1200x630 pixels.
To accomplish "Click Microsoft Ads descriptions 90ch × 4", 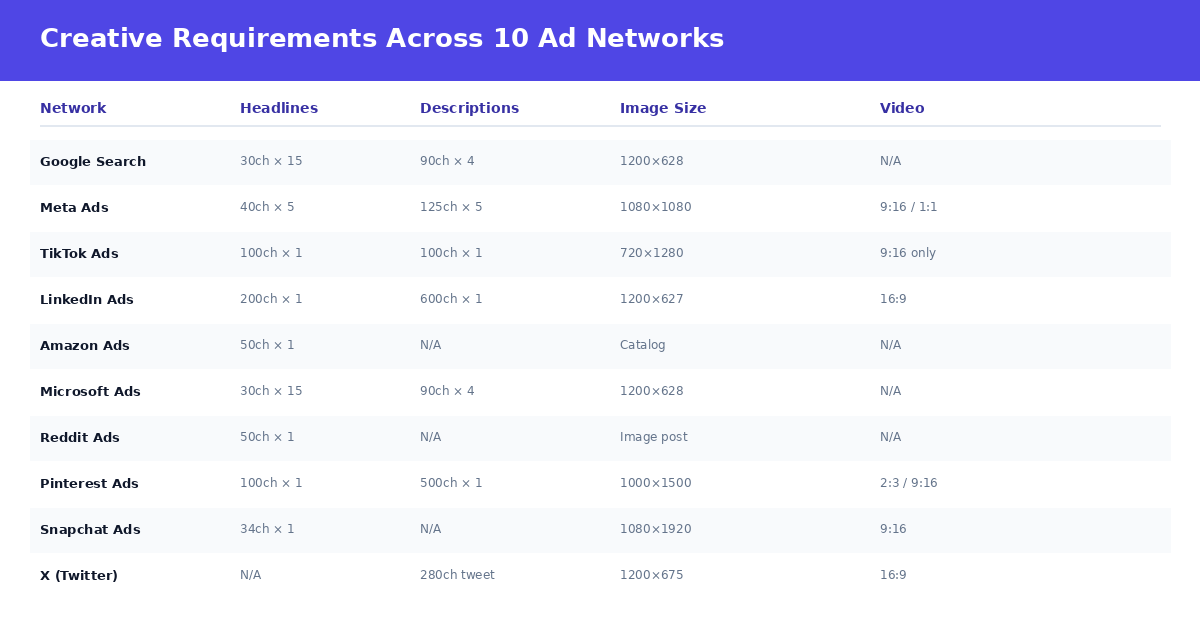I will tap(447, 391).
